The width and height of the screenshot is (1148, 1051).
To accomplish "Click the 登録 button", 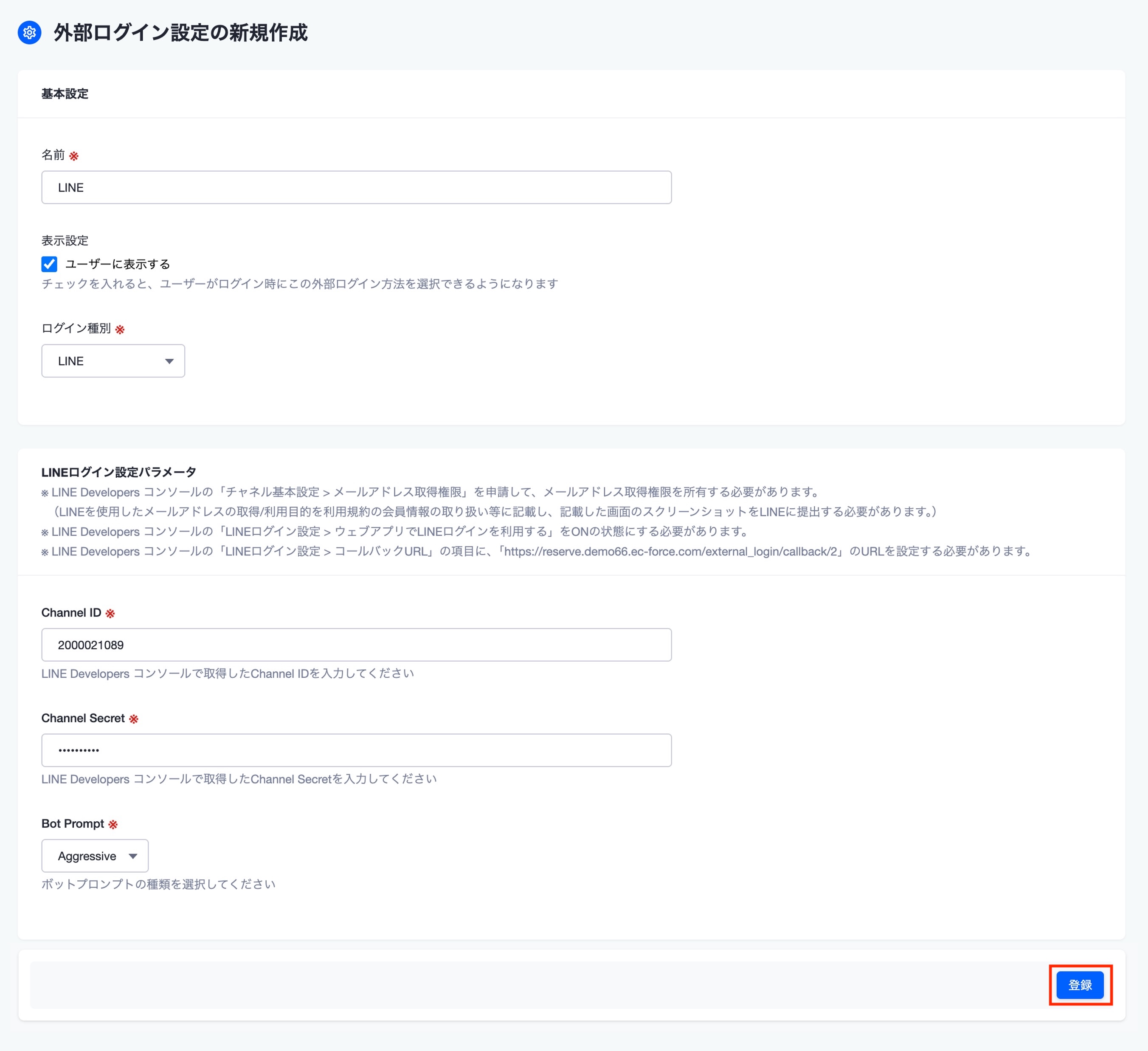I will (x=1080, y=985).
